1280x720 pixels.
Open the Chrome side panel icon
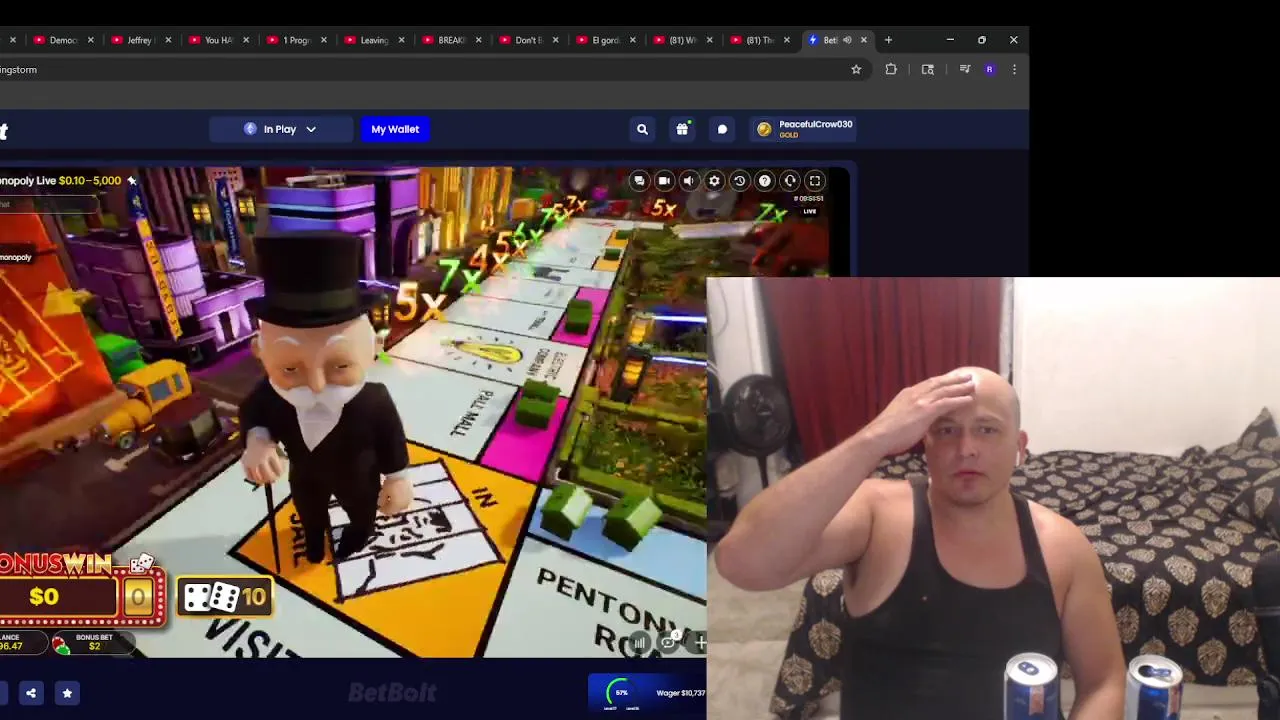point(928,69)
